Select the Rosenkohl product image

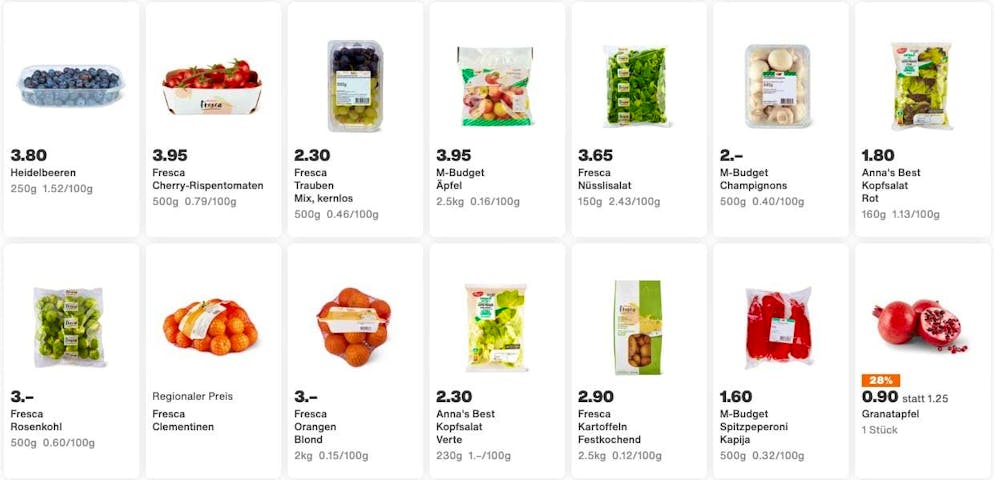coord(71,327)
